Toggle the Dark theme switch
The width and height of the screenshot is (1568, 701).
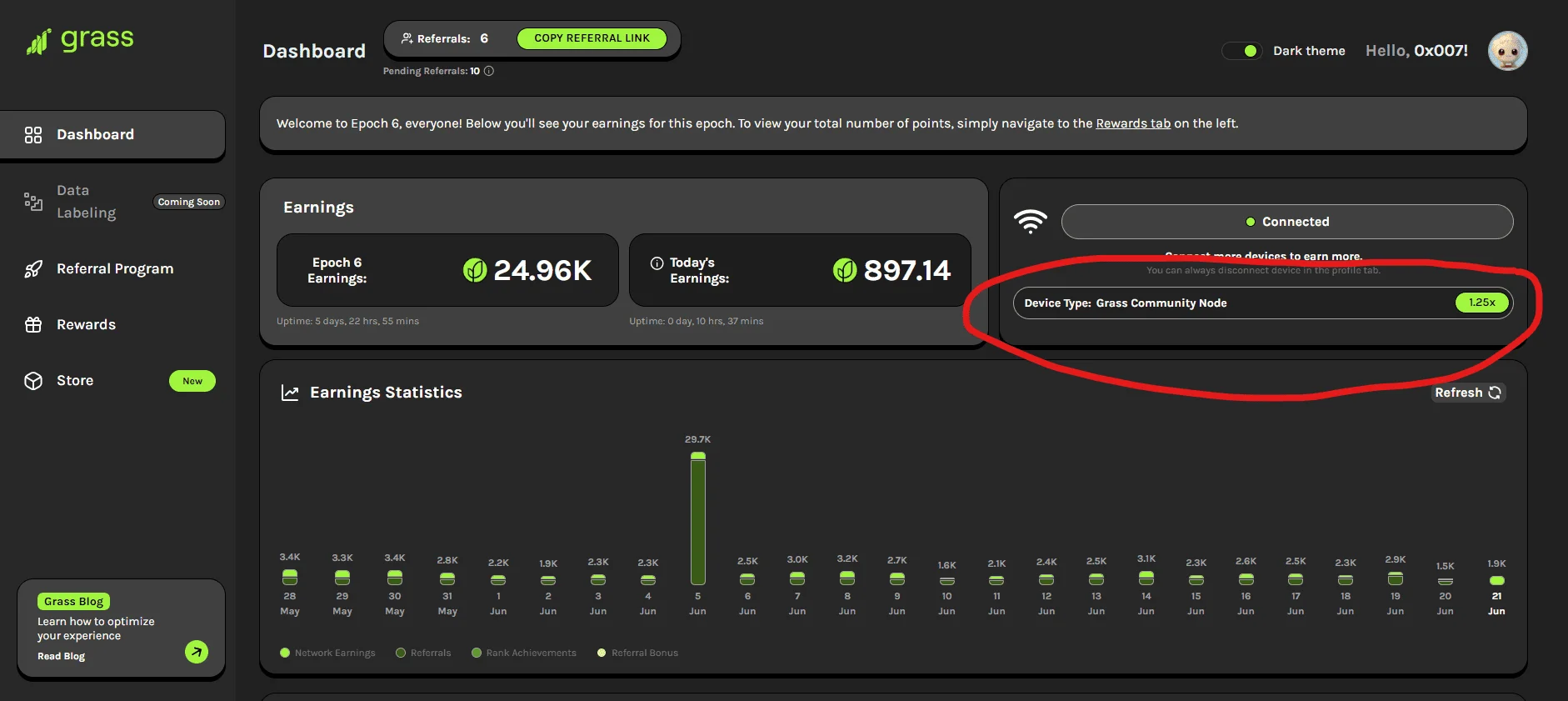(x=1241, y=51)
